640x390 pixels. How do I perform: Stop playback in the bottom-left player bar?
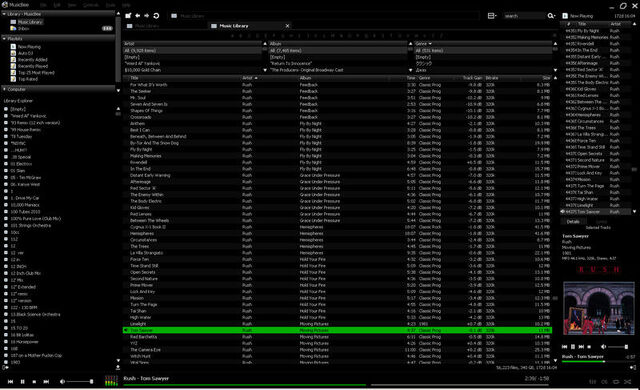pyautogui.click(x=34, y=381)
